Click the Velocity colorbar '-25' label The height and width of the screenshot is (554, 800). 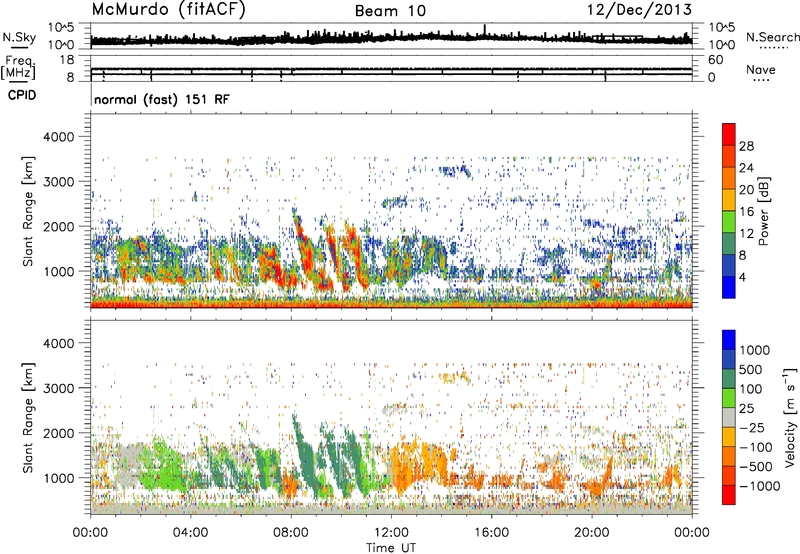pyautogui.click(x=751, y=427)
